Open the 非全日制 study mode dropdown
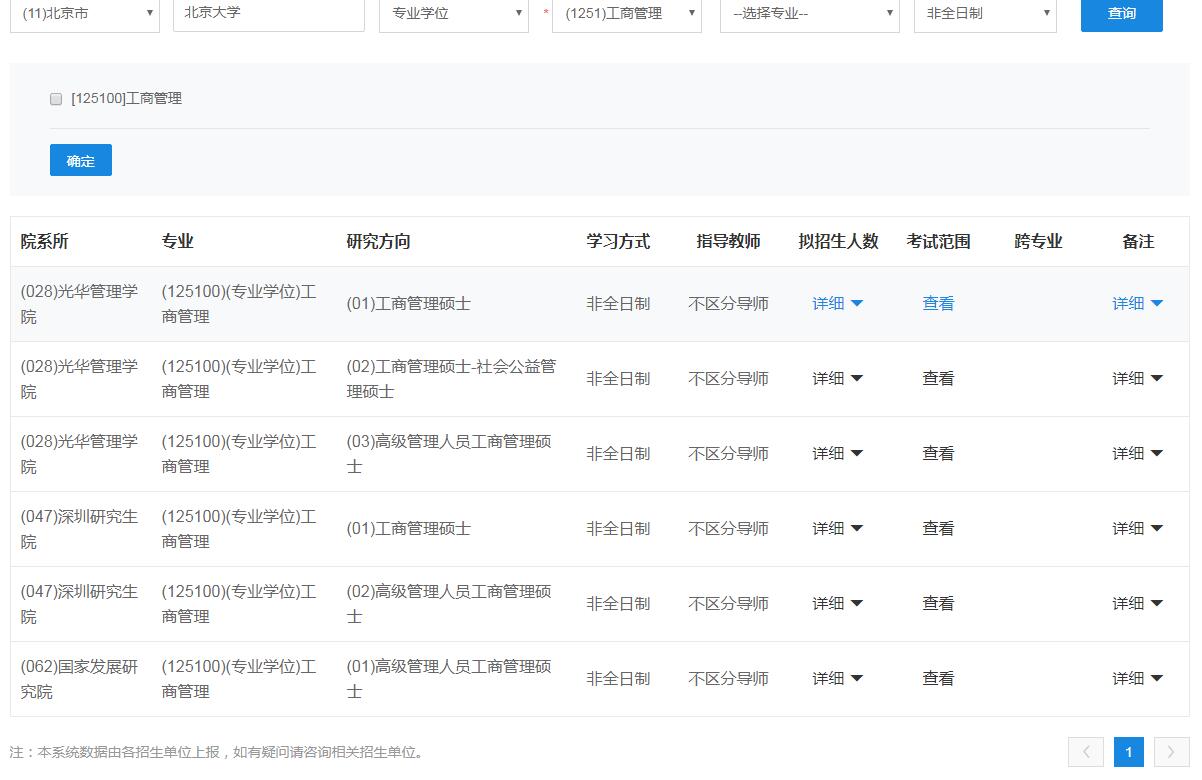This screenshot has width=1202, height=780. 985,14
